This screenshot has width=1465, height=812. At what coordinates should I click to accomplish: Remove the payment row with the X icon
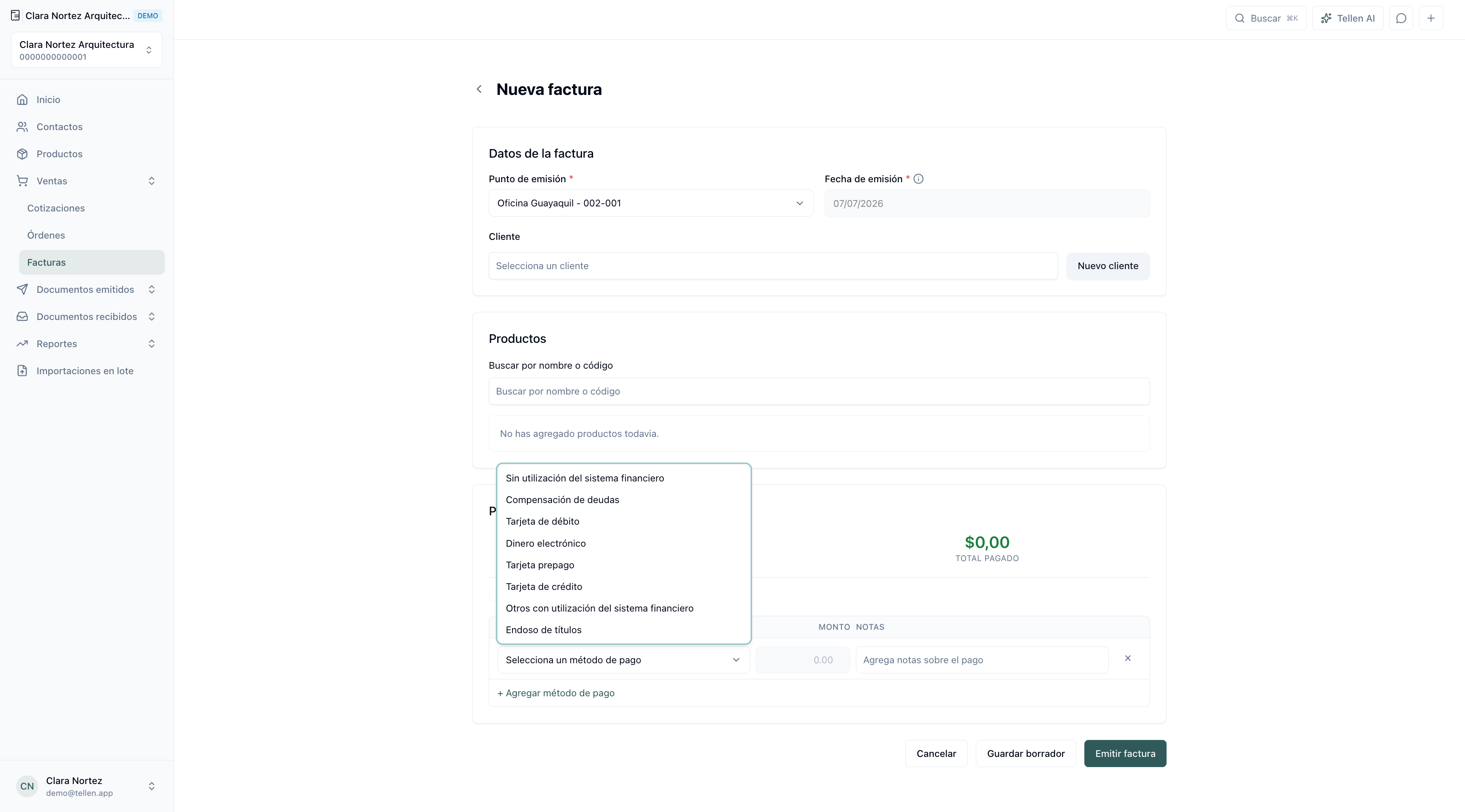tap(1128, 659)
